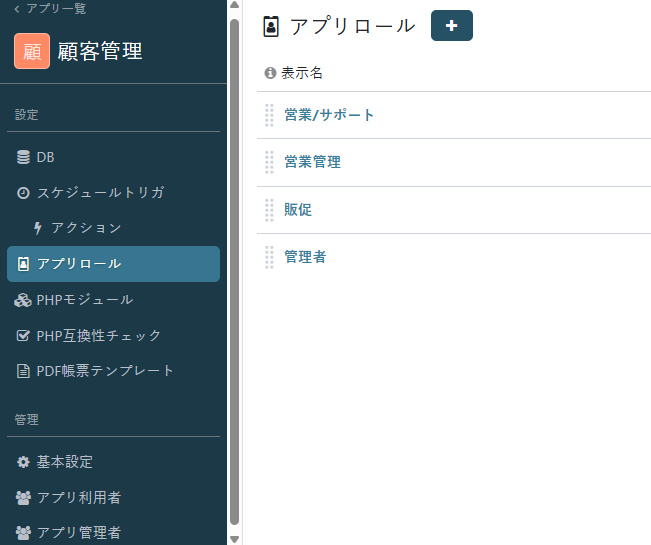Image resolution: width=651 pixels, height=545 pixels.
Task: Click the info icon next to 表示名
Action: [270, 73]
